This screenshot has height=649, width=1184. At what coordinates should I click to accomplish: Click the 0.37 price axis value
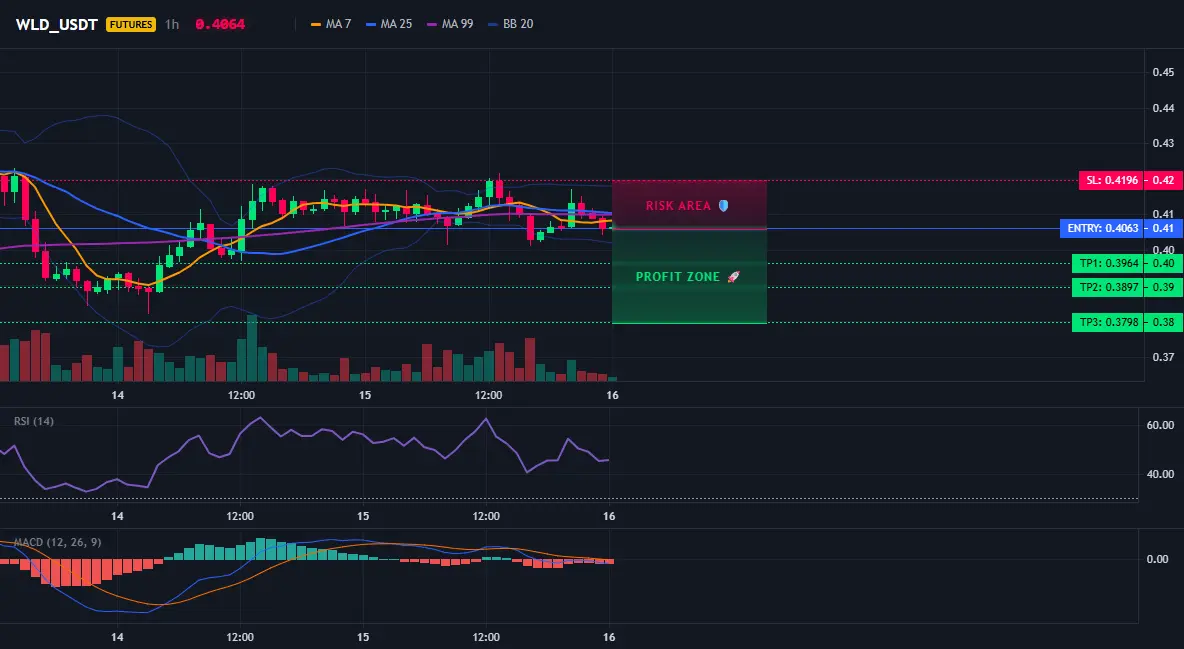(1163, 357)
